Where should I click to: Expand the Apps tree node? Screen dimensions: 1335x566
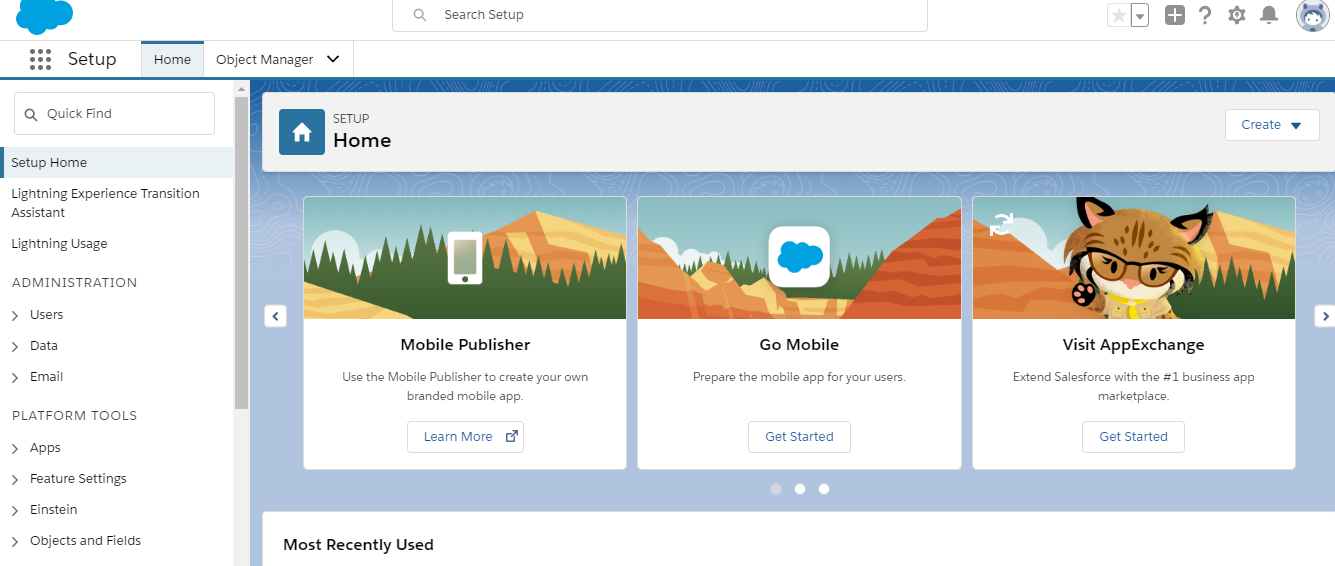point(15,448)
